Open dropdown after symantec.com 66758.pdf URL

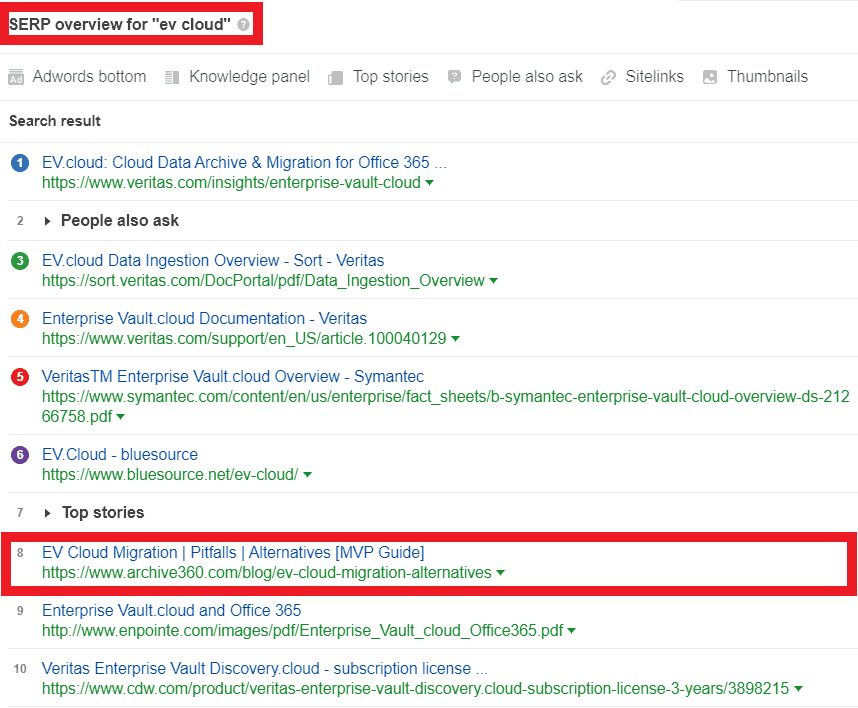tap(121, 417)
